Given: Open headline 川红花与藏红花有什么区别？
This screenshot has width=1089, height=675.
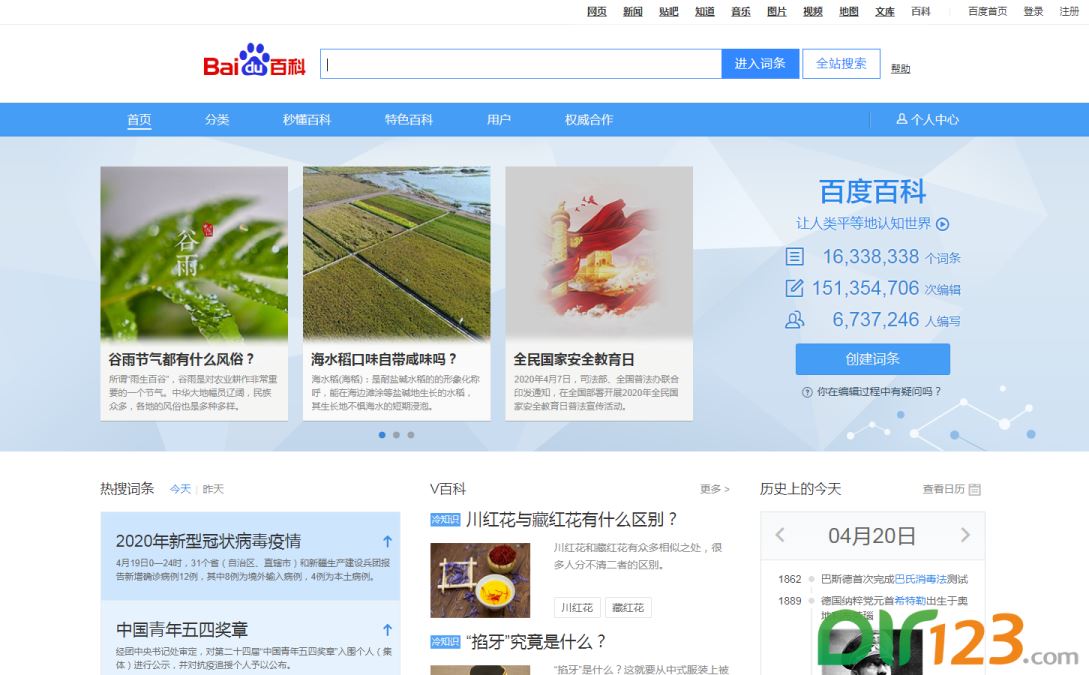Looking at the screenshot, I should pyautogui.click(x=572, y=519).
